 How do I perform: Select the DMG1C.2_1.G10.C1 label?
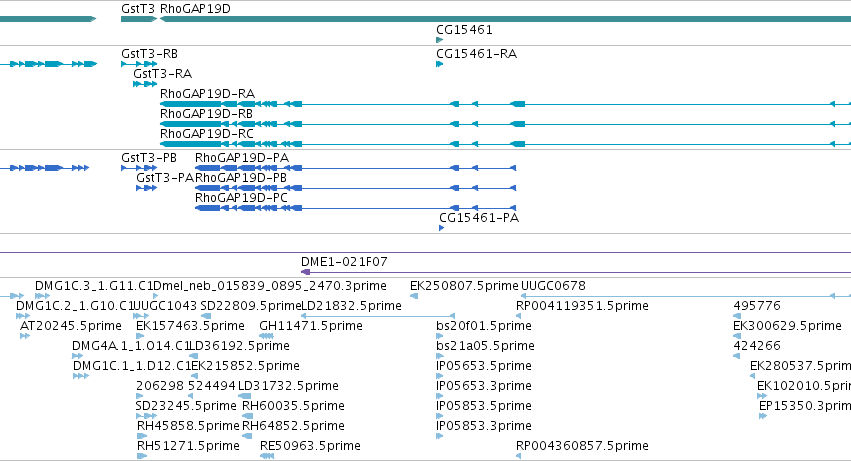coord(75,306)
